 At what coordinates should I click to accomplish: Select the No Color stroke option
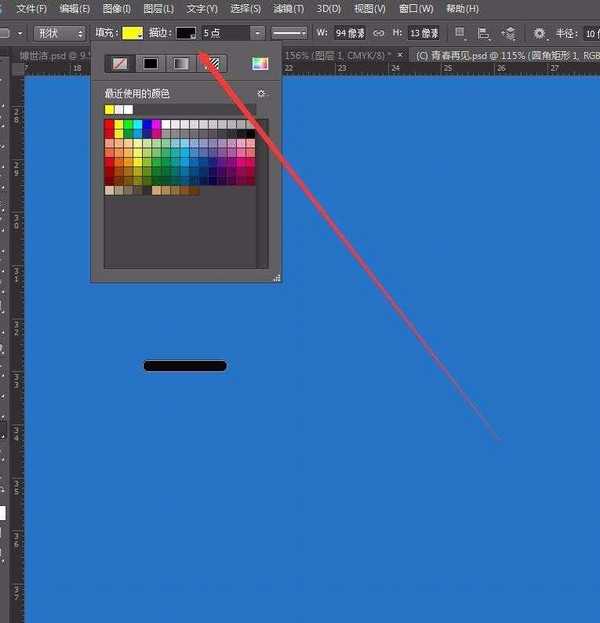click(x=120, y=64)
